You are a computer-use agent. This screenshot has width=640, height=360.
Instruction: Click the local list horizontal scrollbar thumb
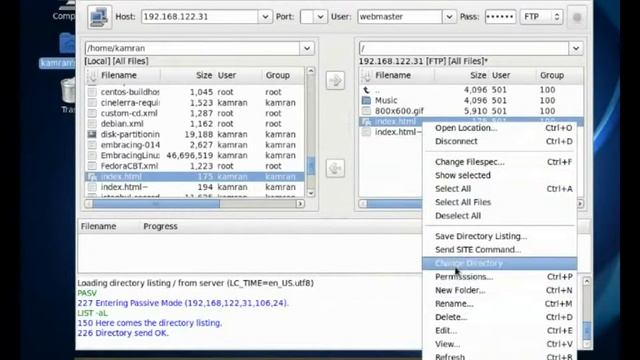tap(156, 204)
